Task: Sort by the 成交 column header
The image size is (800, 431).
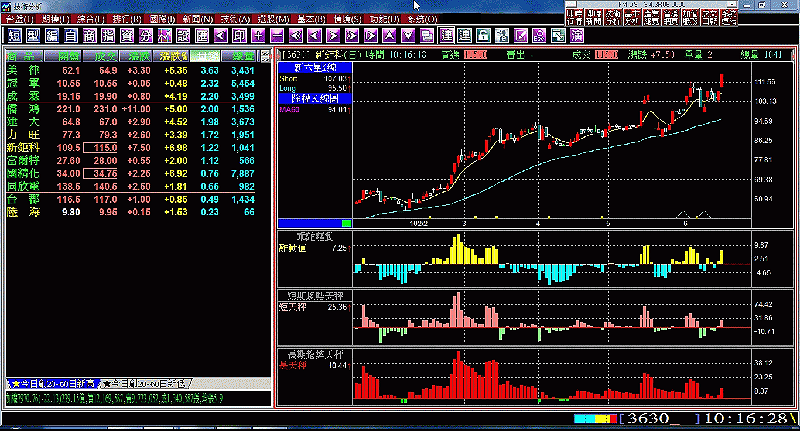Action: (100, 56)
